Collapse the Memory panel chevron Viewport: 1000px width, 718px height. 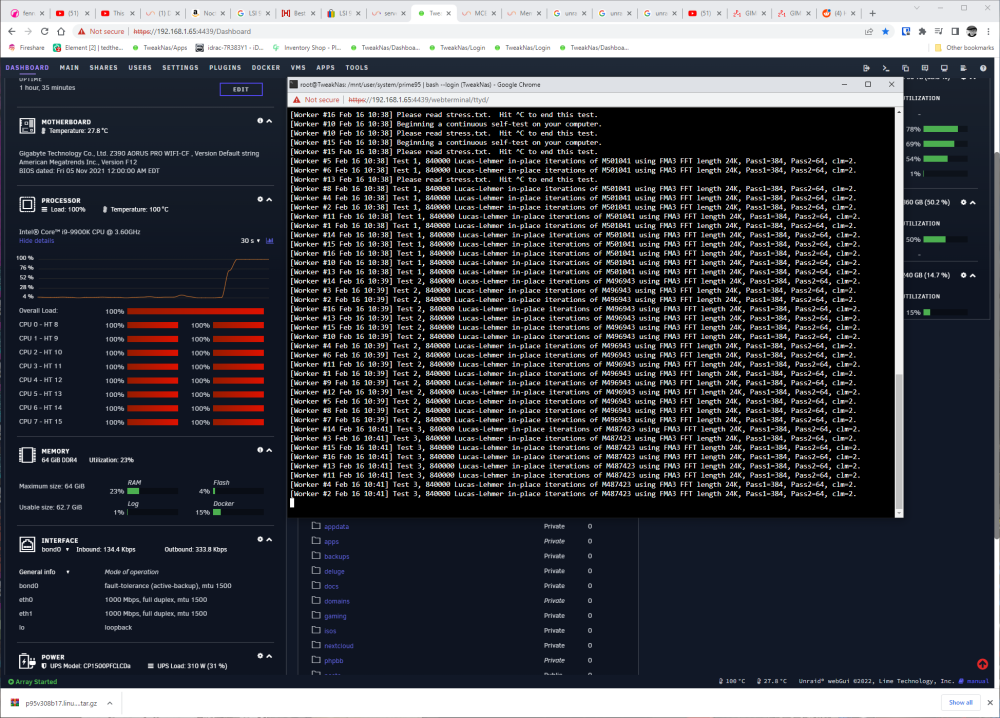[x=269, y=450]
